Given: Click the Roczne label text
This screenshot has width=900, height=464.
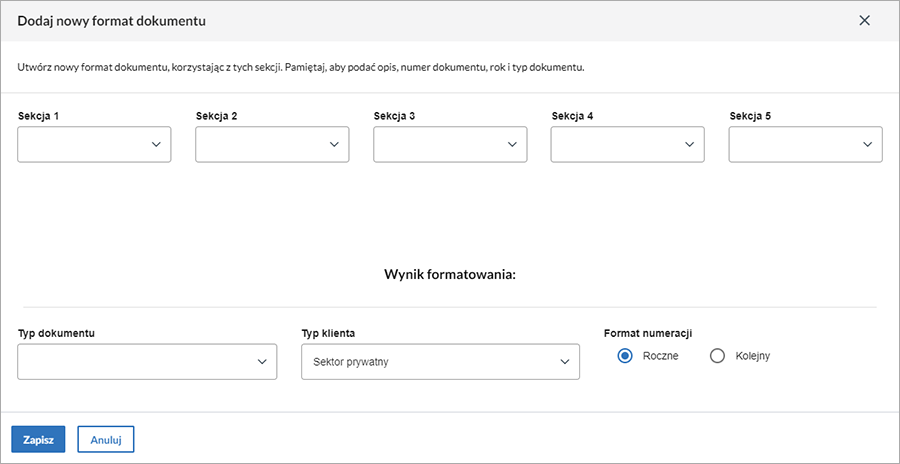Looking at the screenshot, I should tap(661, 356).
